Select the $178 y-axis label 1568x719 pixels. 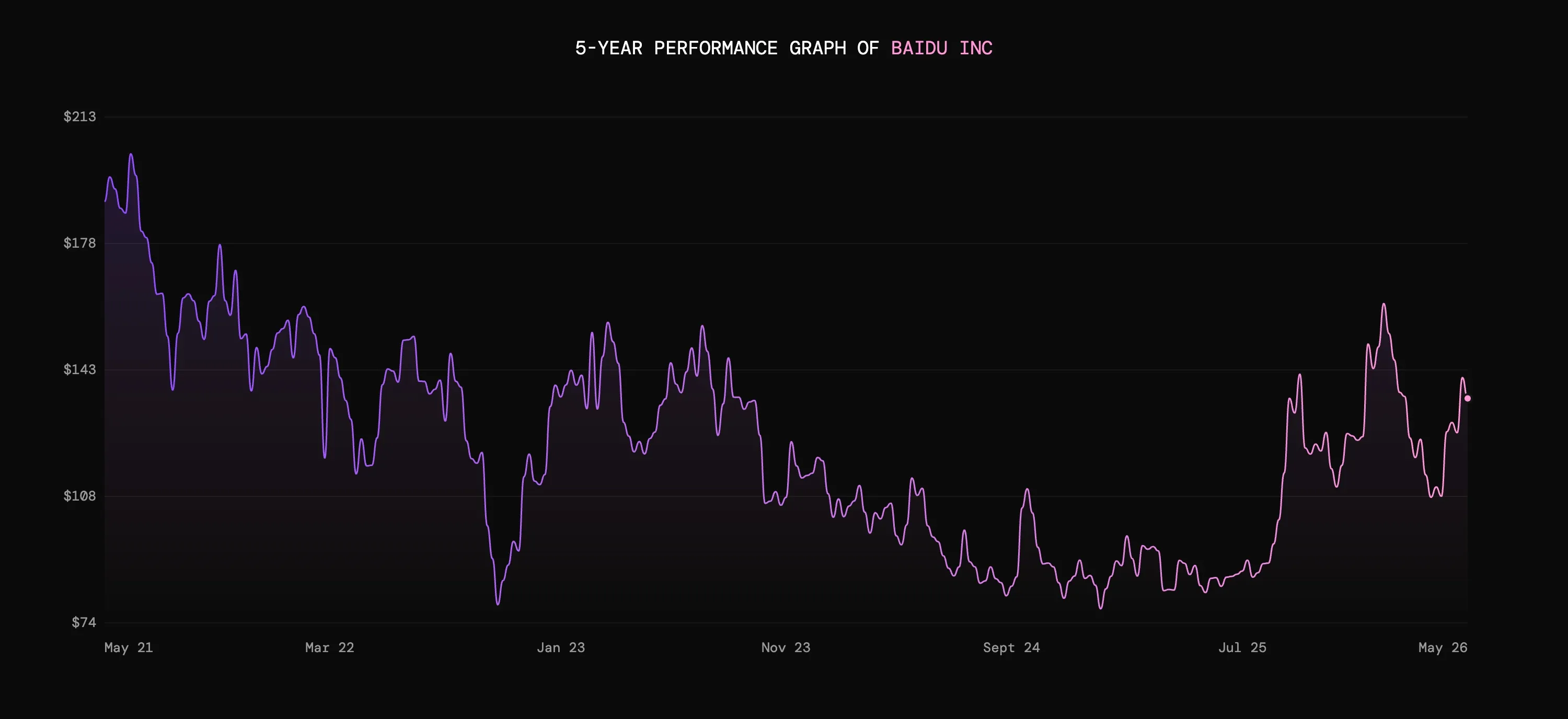pyautogui.click(x=80, y=243)
